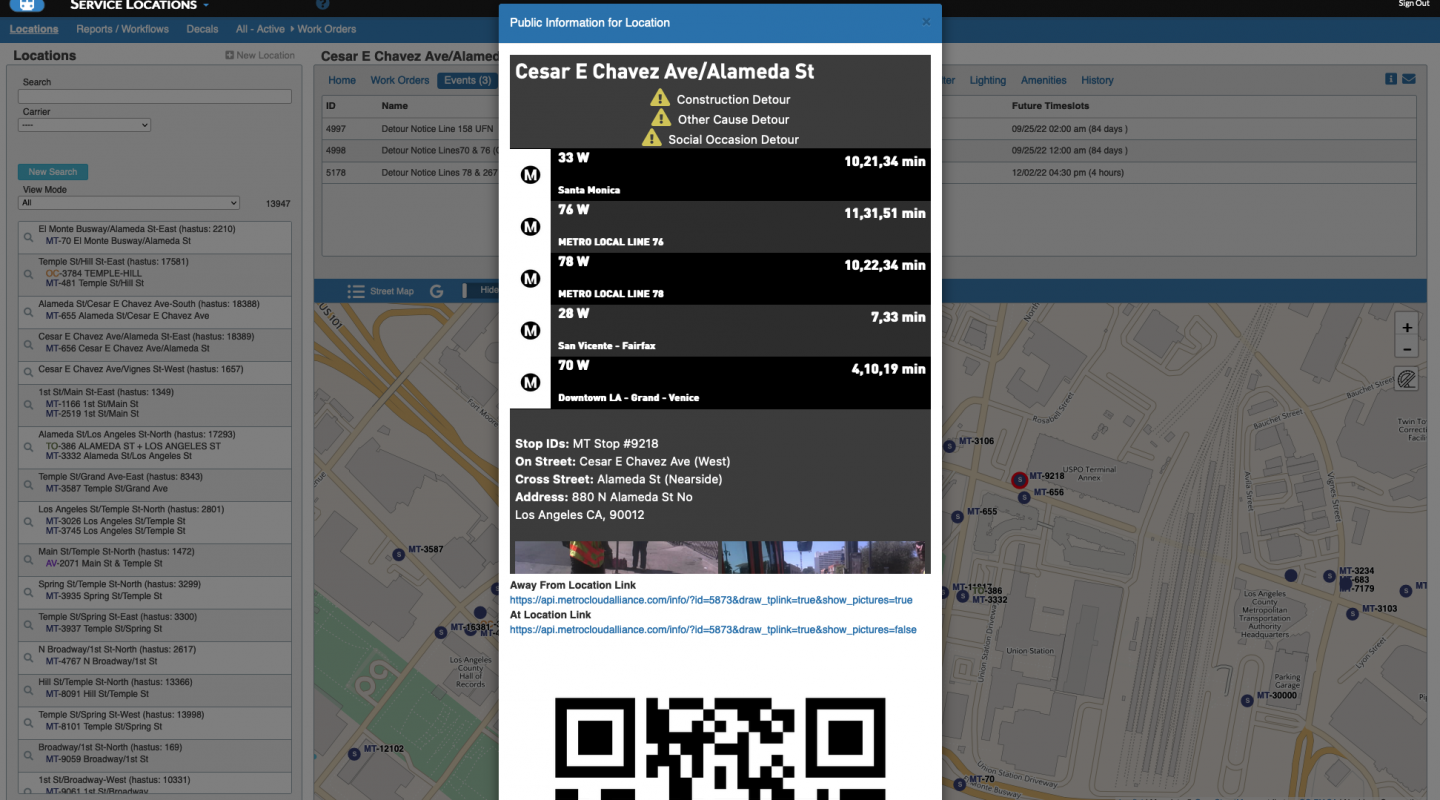This screenshot has width=1440, height=800.
Task: Switch to the Events (3) tab
Action: 467,80
